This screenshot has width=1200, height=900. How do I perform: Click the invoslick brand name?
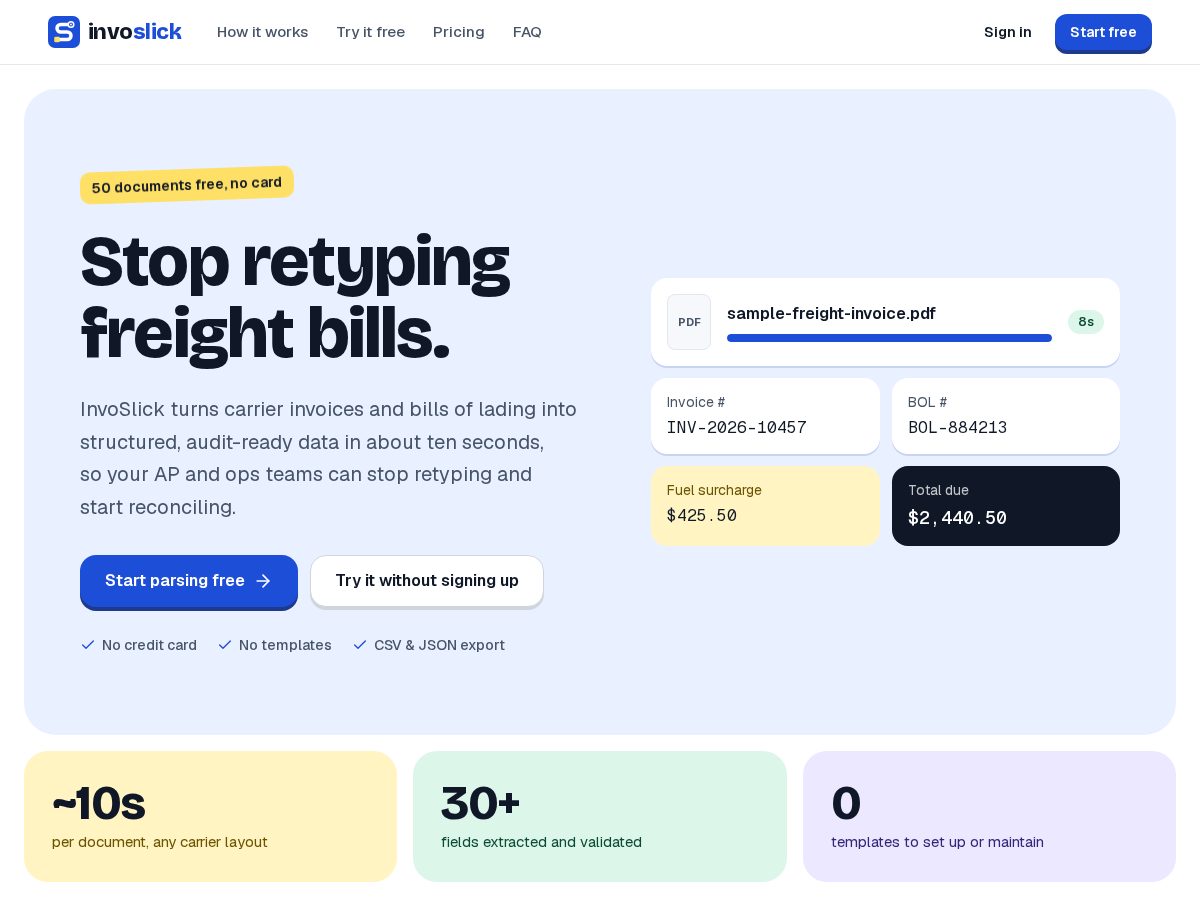tap(135, 32)
